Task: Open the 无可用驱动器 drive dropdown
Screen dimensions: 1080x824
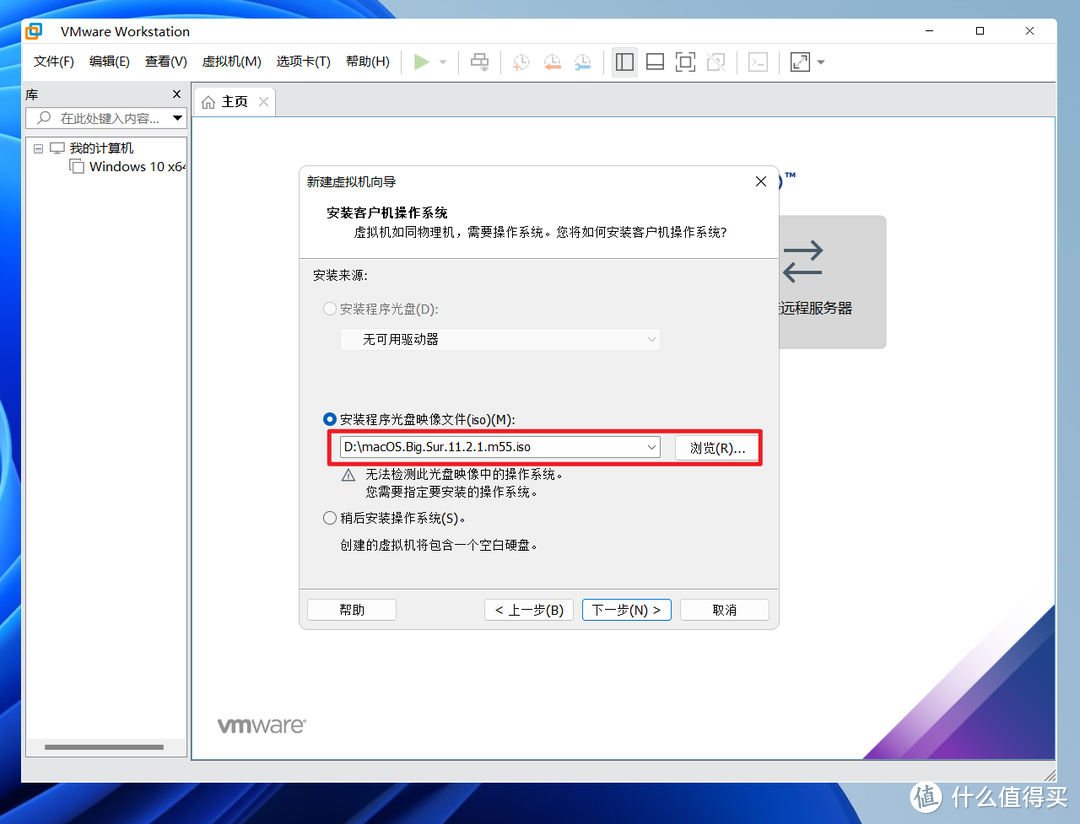Action: (500, 339)
